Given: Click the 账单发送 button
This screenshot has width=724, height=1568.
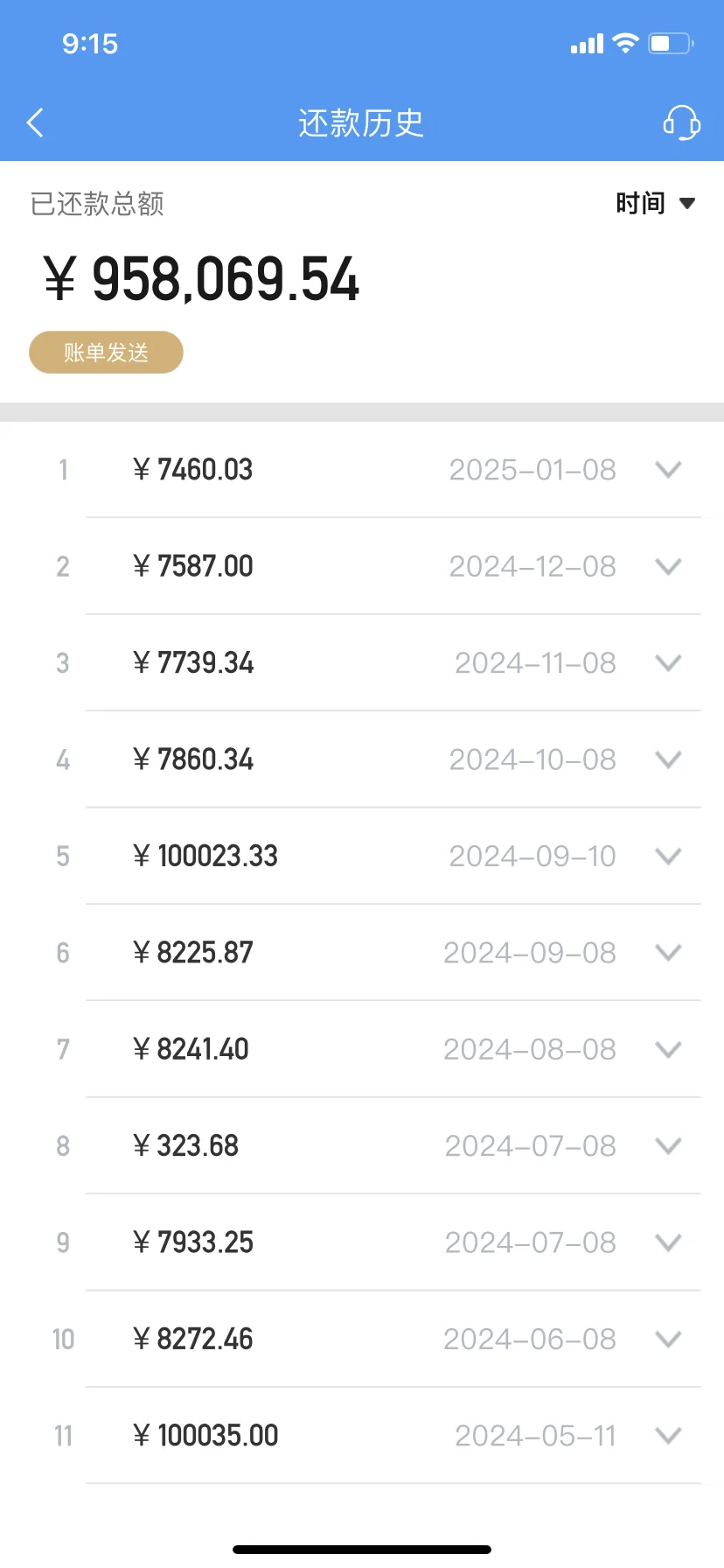Looking at the screenshot, I should click(106, 353).
